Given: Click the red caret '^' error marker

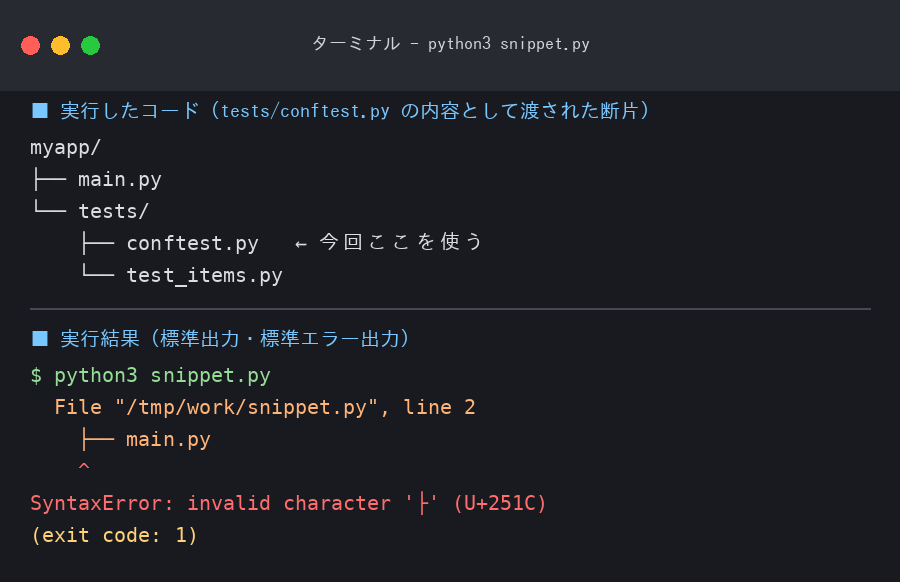Looking at the screenshot, I should pos(84,466).
